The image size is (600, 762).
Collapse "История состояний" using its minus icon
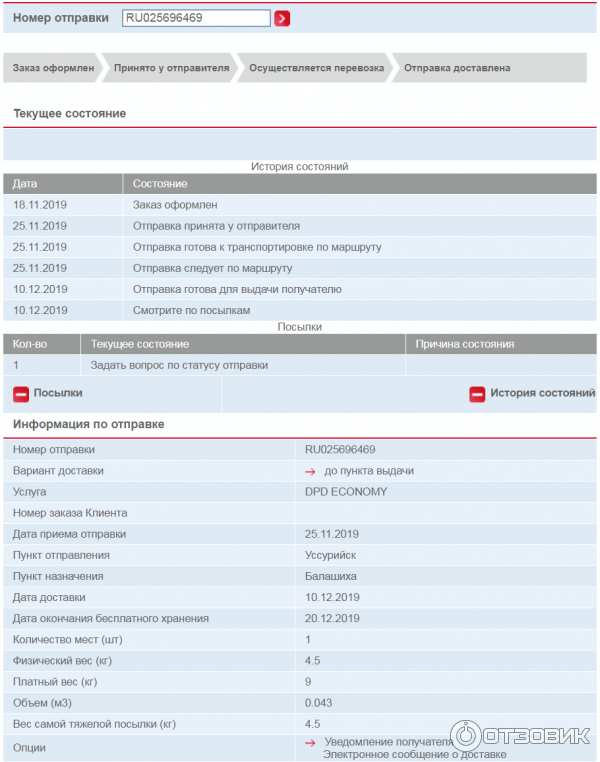coord(477,394)
